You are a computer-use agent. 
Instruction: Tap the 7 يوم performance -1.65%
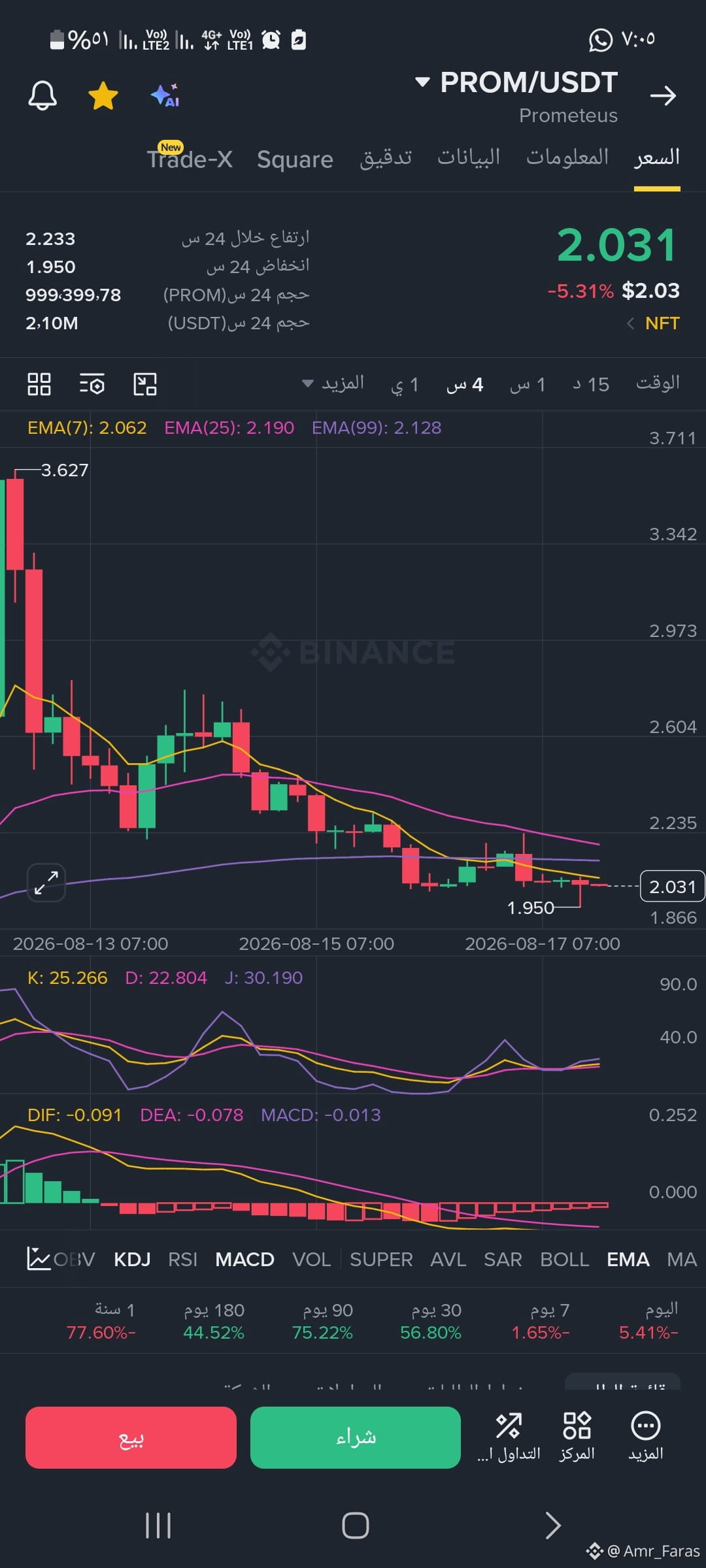pyautogui.click(x=541, y=1321)
